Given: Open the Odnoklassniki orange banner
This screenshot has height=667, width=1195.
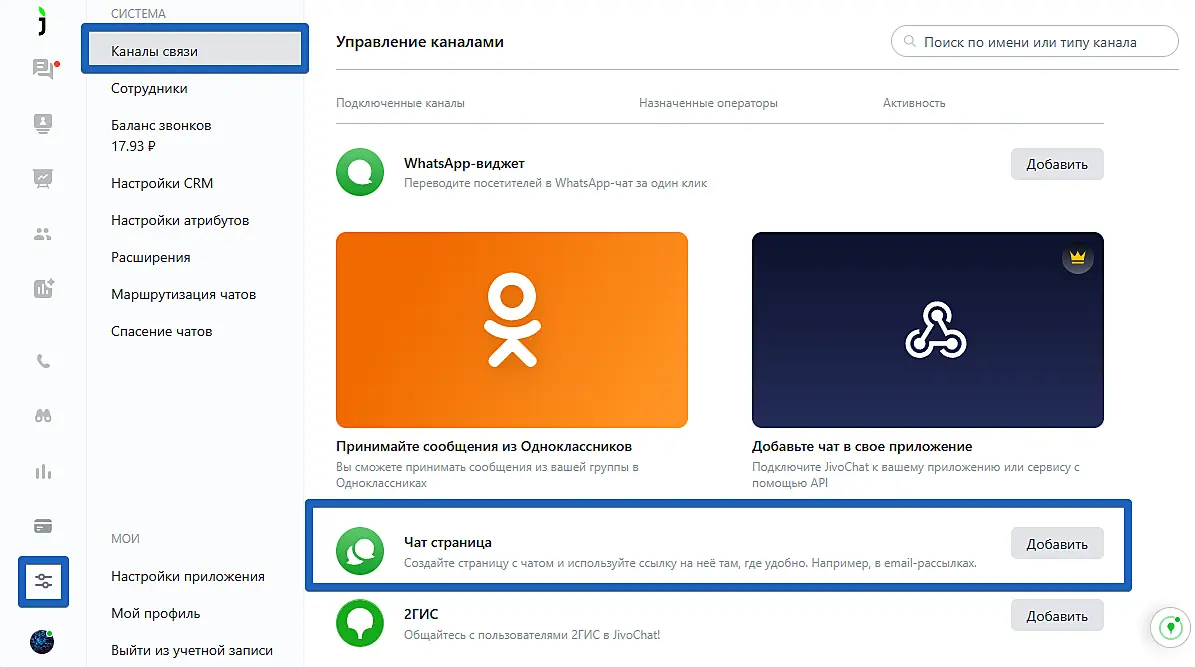Looking at the screenshot, I should pyautogui.click(x=511, y=330).
